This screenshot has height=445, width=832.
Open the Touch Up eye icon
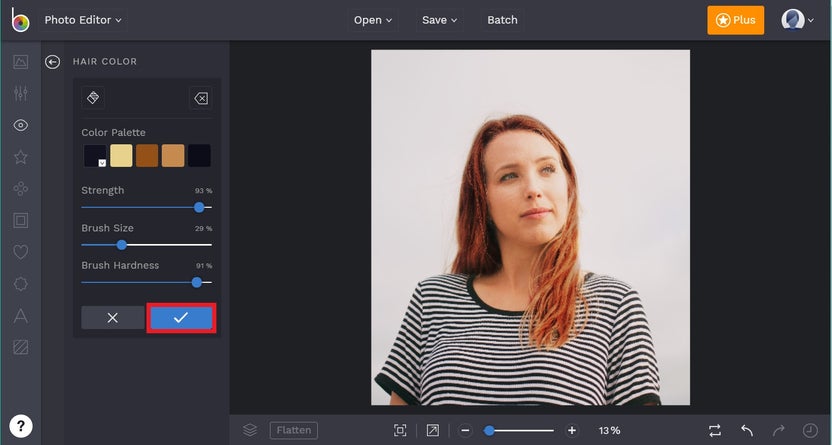[x=21, y=125]
